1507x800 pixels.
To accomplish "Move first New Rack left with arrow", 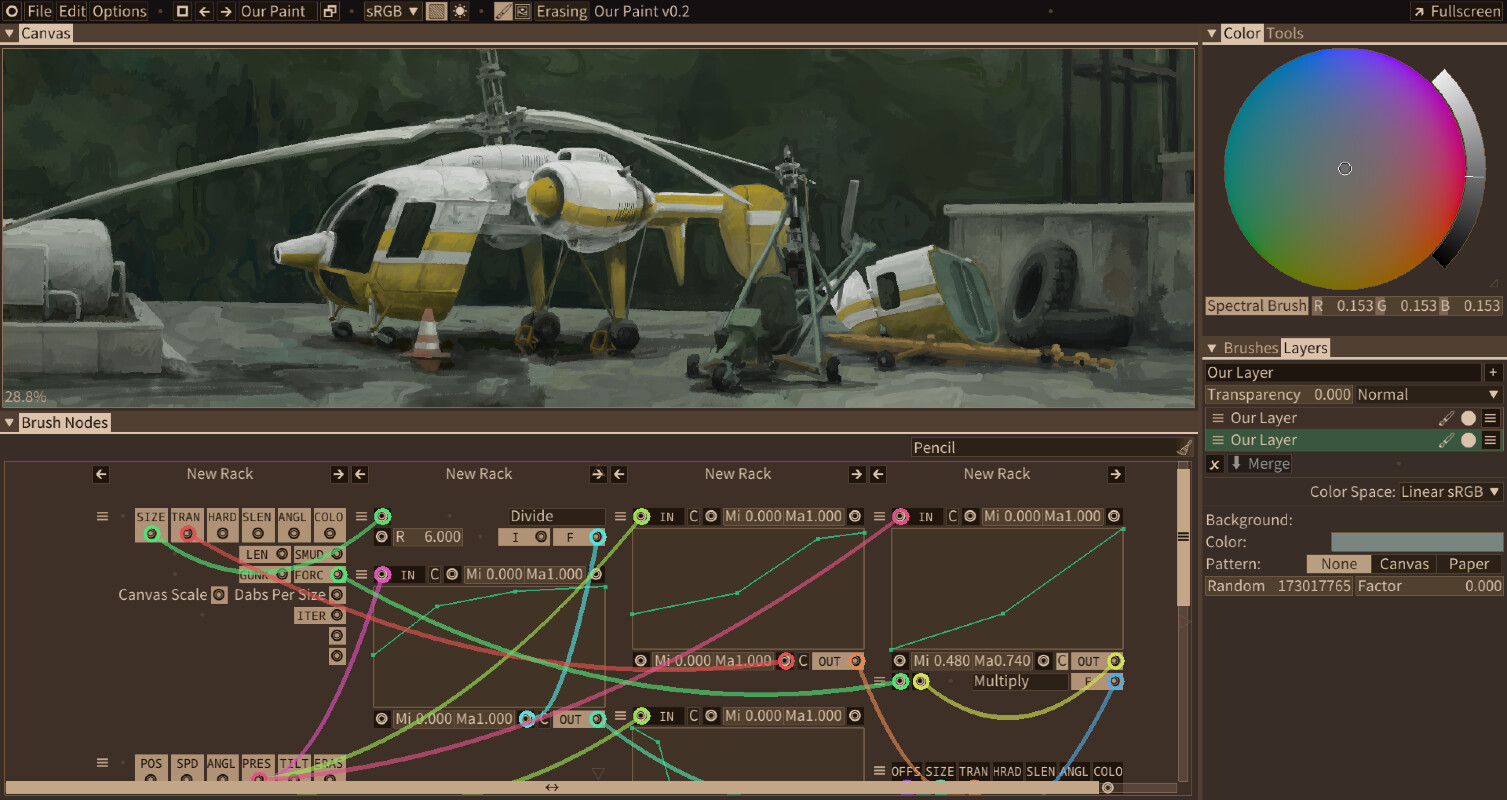I will (x=101, y=474).
